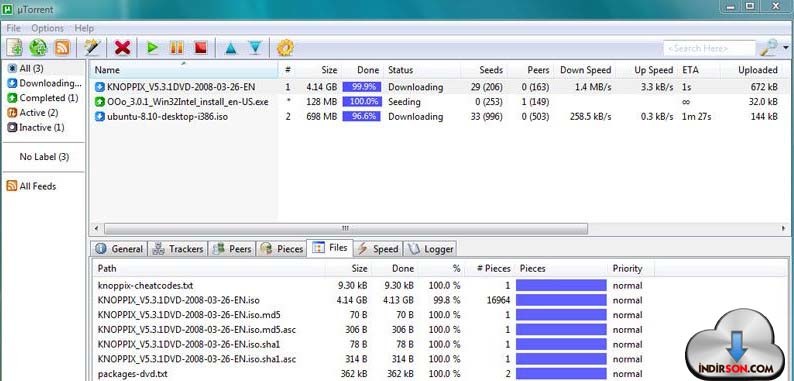Select file KNOPPIX_V5.3.1DVD-2008-03-26-EN.iso.md5.asc
Image resolution: width=794 pixels, height=381 pixels.
197,330
